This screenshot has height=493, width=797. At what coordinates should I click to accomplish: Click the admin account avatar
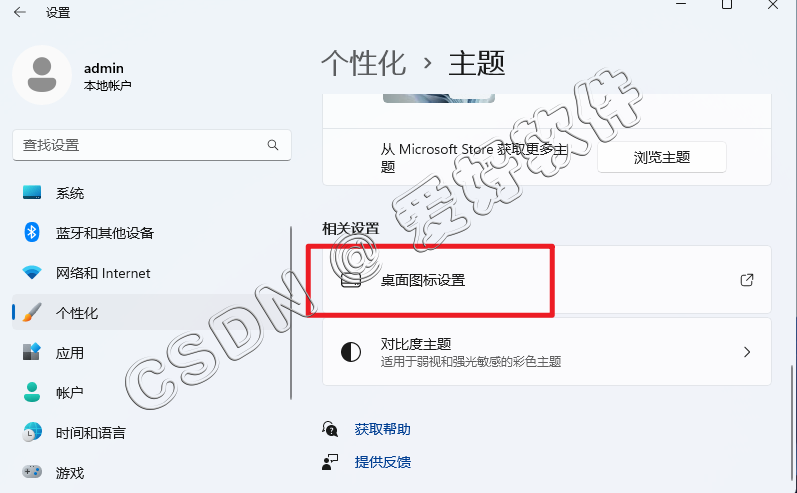pos(42,75)
